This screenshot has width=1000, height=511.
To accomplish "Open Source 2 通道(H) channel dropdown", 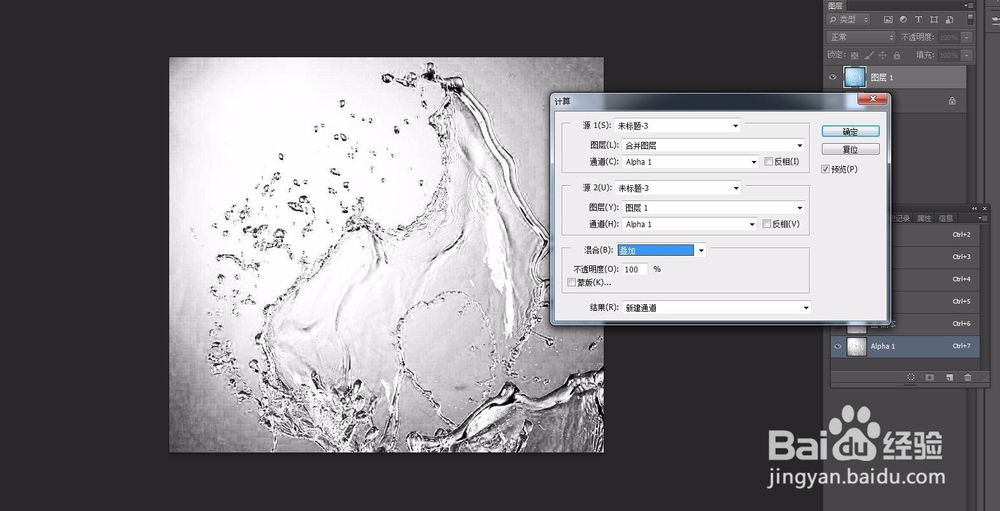I will click(689, 225).
